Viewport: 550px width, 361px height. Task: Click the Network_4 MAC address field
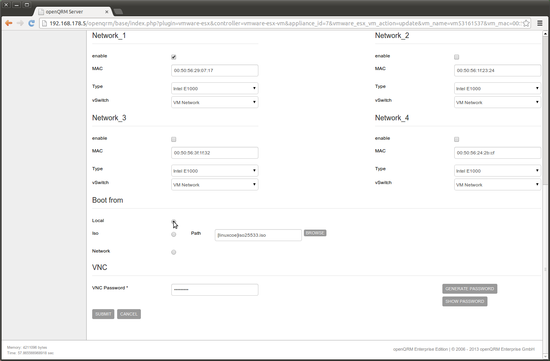pos(497,153)
